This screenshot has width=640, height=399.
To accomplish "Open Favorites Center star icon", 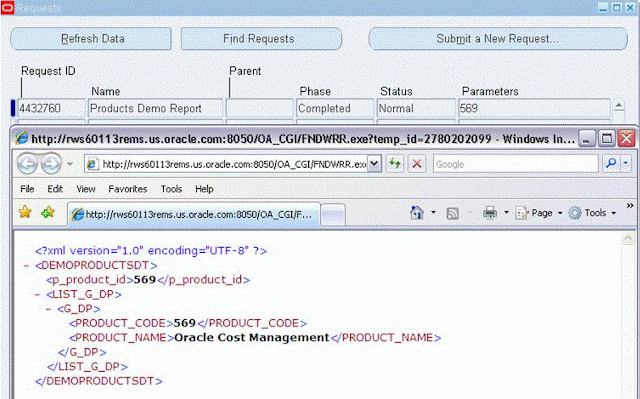I will click(x=25, y=212).
